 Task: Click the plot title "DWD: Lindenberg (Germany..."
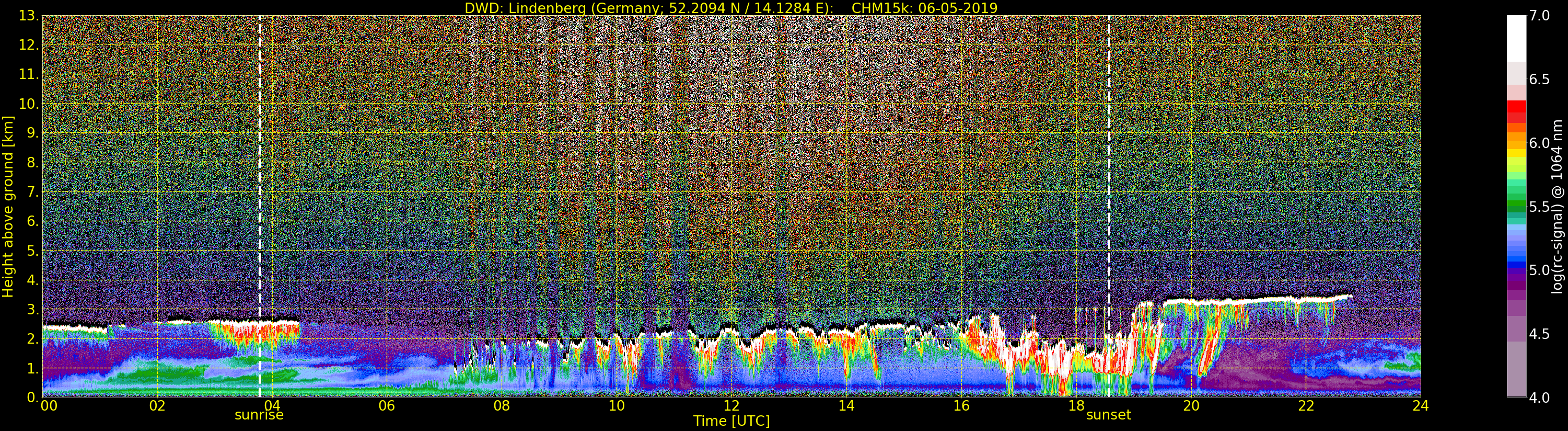click(x=731, y=8)
